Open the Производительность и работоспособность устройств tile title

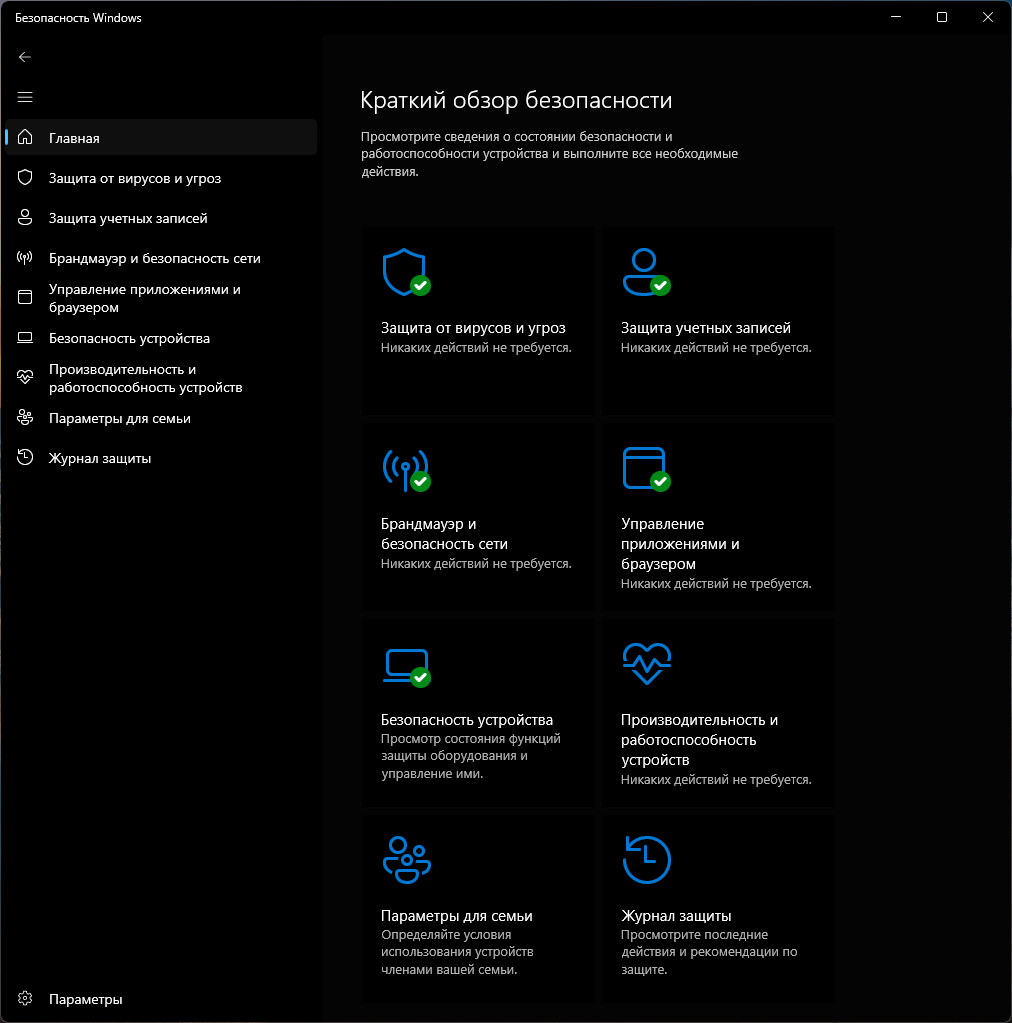[699, 740]
